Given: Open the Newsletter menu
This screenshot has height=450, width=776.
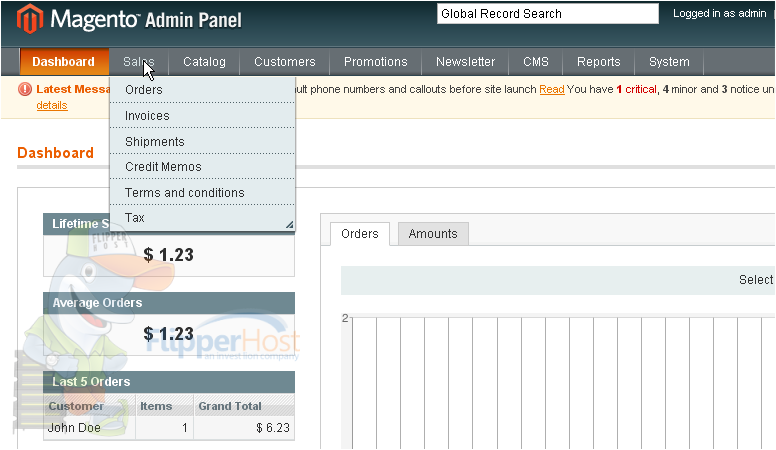Looking at the screenshot, I should (465, 62).
